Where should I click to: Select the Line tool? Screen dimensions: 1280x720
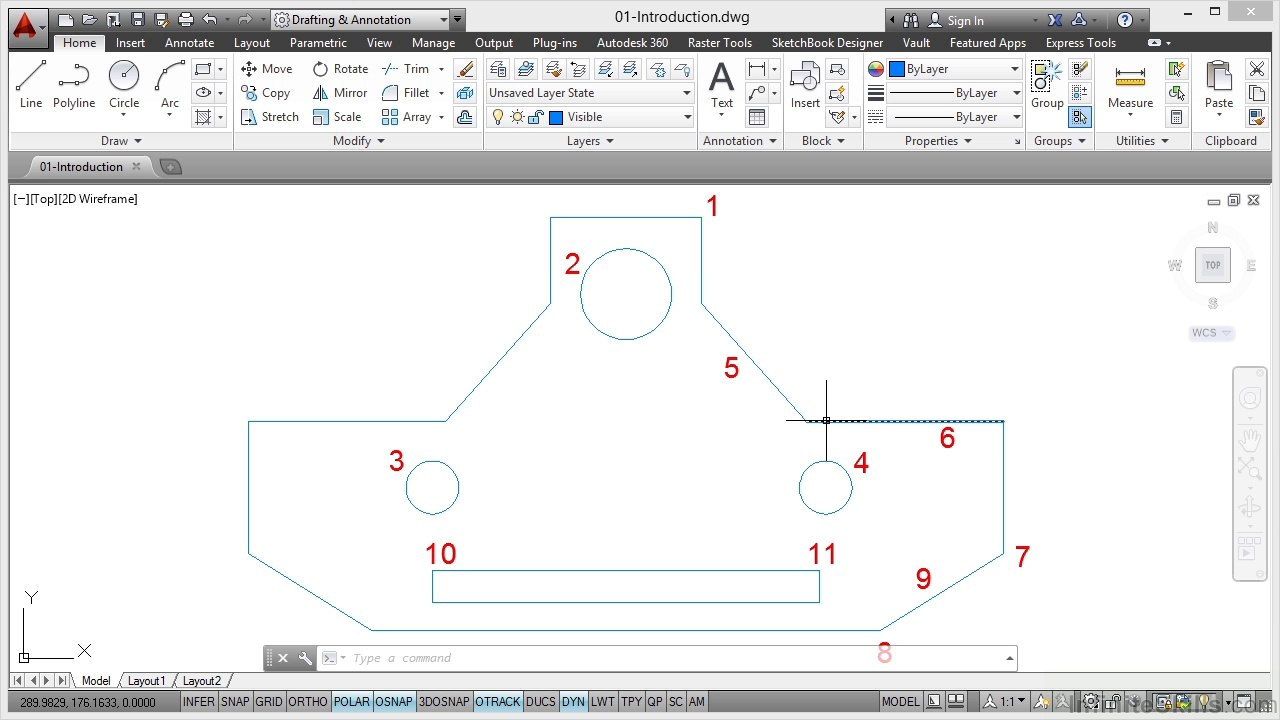coord(31,85)
